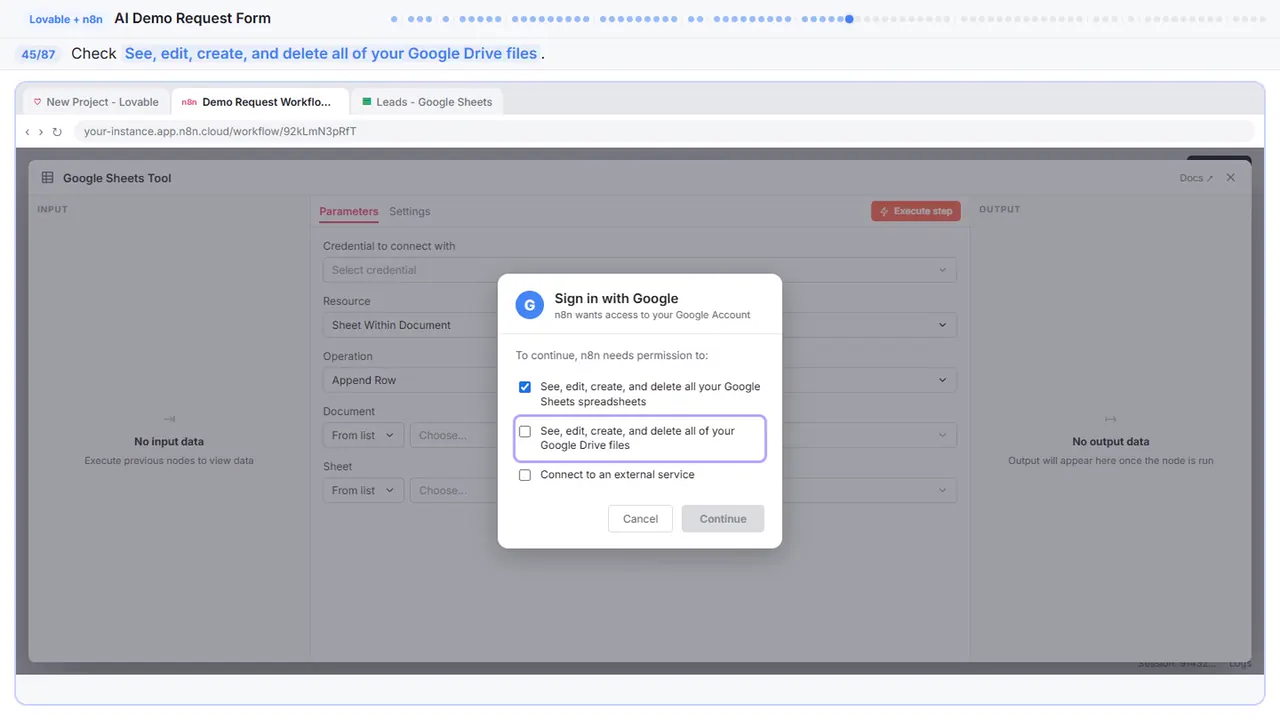The height and width of the screenshot is (720, 1280).
Task: Open the New Project - Lovable browser tab
Action: click(96, 102)
